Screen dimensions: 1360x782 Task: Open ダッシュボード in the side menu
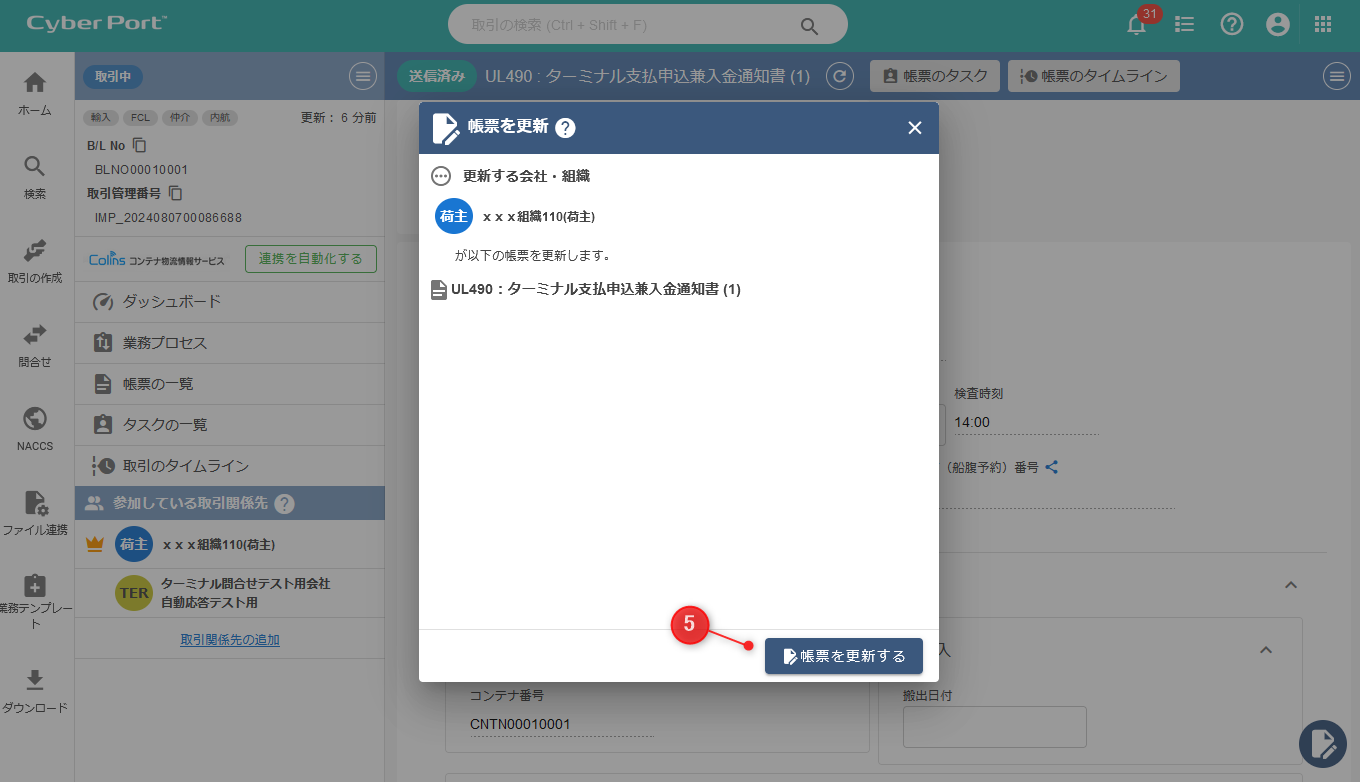[x=171, y=302]
